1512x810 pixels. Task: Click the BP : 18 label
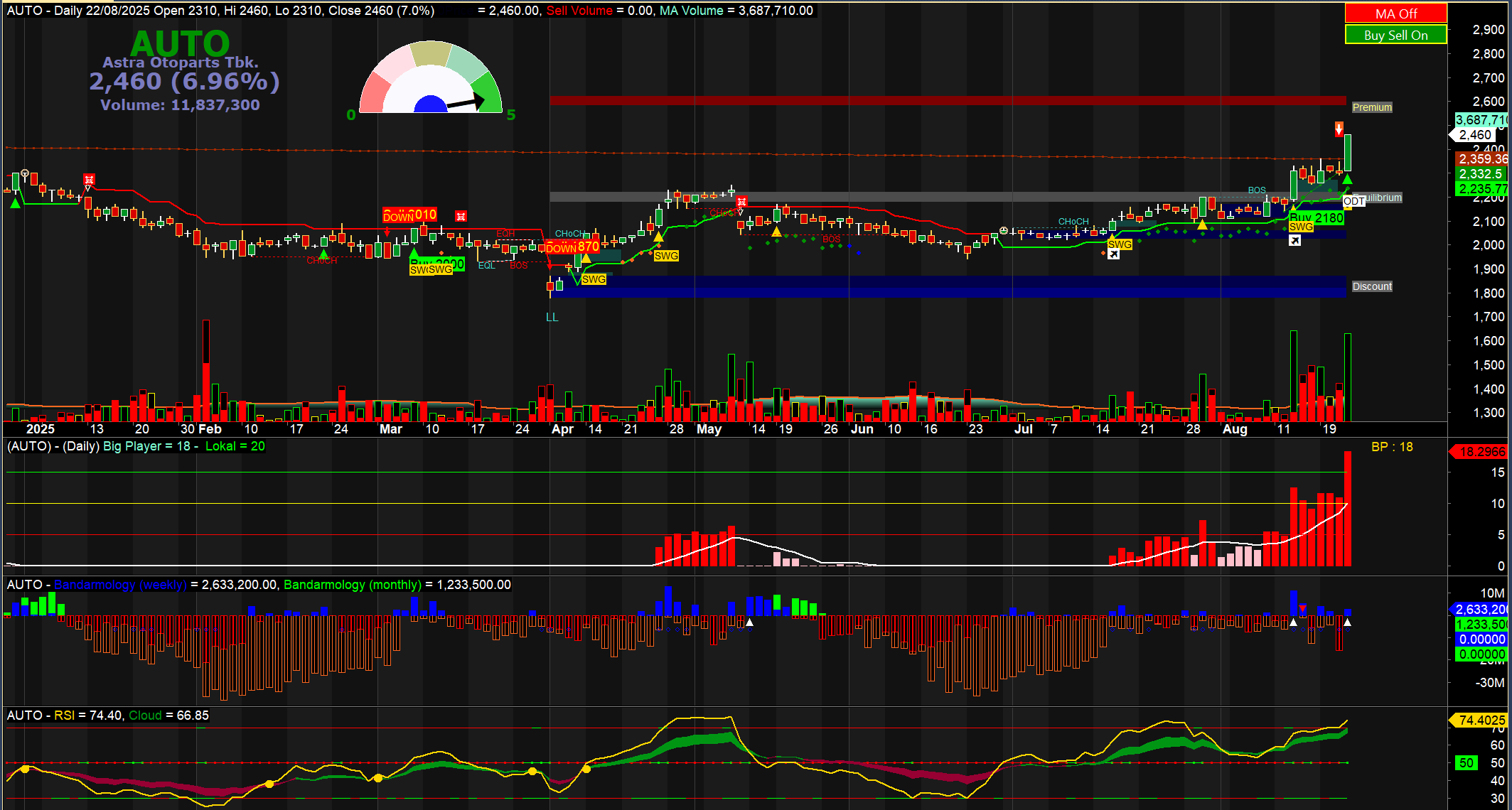click(1392, 447)
